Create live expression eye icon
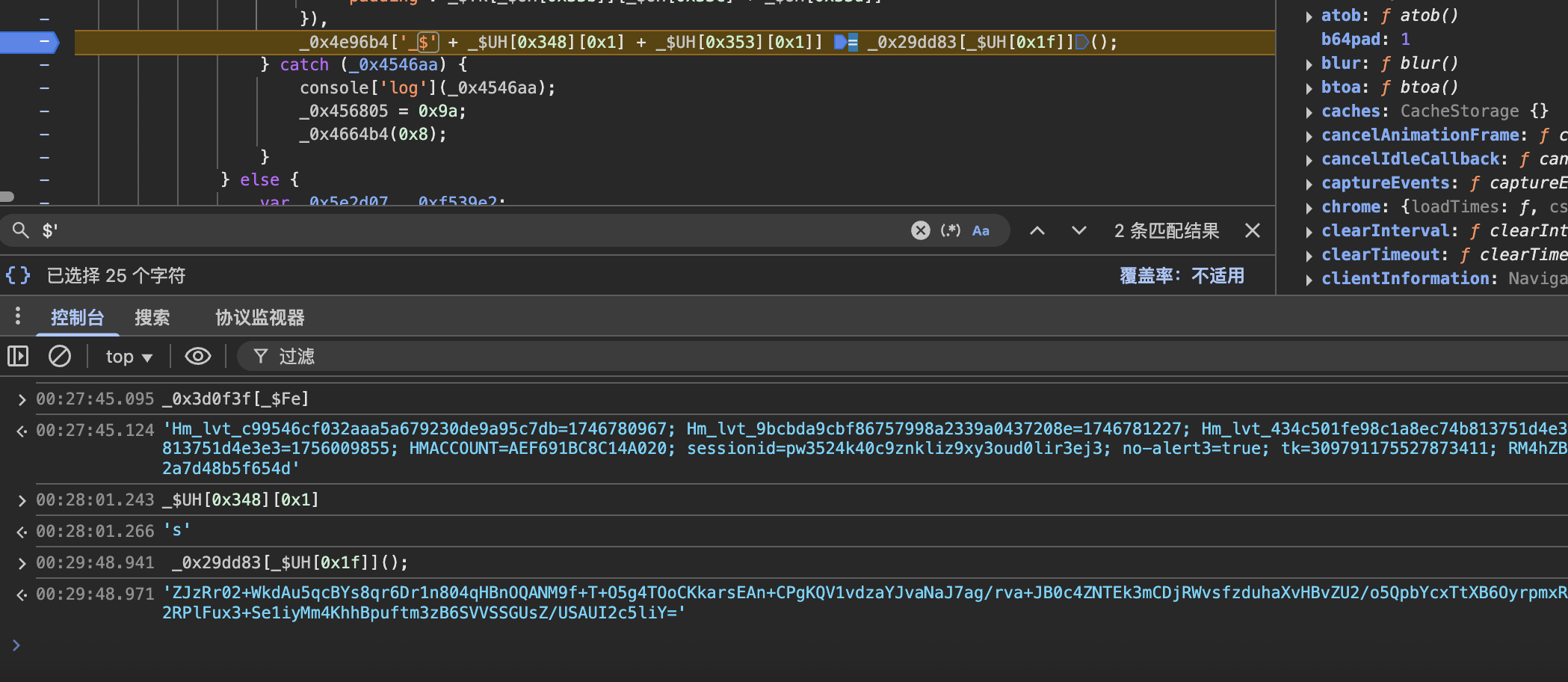The height and width of the screenshot is (682, 1568). click(198, 356)
